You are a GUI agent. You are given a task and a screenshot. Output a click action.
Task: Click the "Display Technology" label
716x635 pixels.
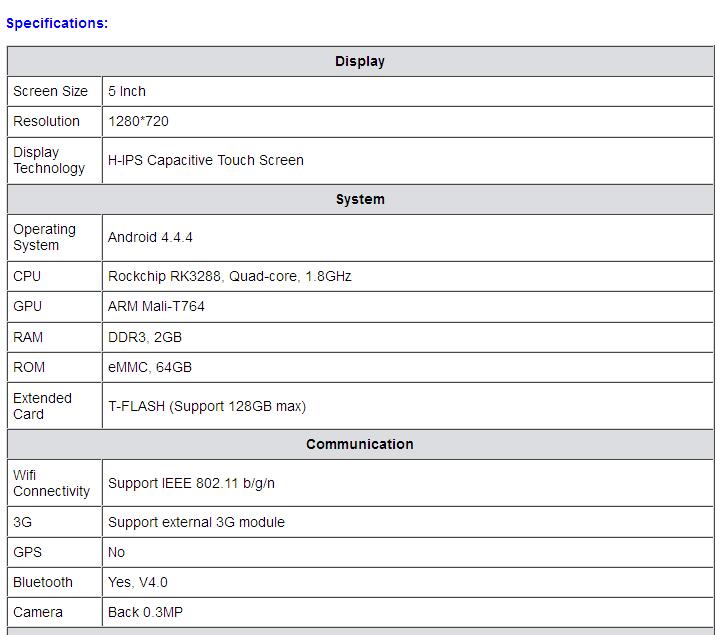pos(49,160)
